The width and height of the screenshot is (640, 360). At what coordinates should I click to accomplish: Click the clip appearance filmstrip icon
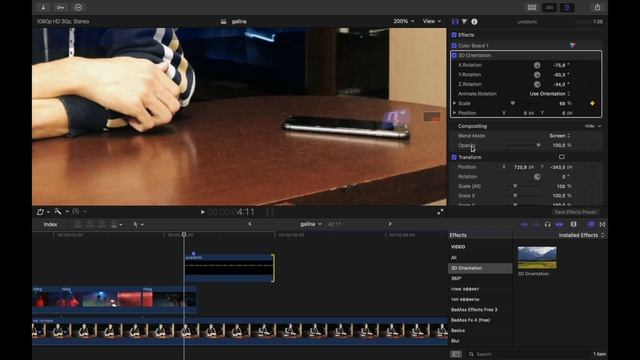tap(573, 224)
